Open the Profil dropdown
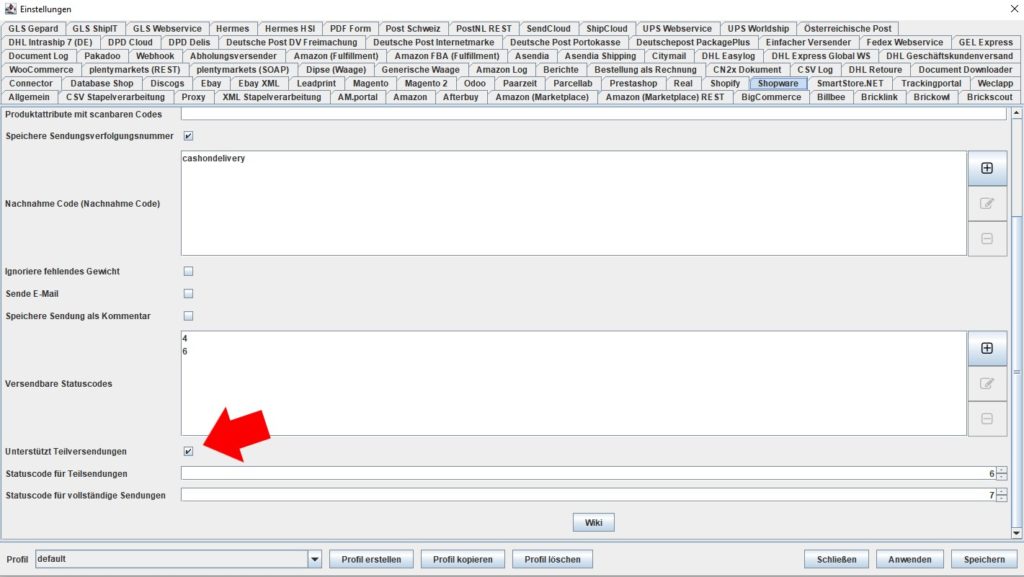 pos(315,559)
